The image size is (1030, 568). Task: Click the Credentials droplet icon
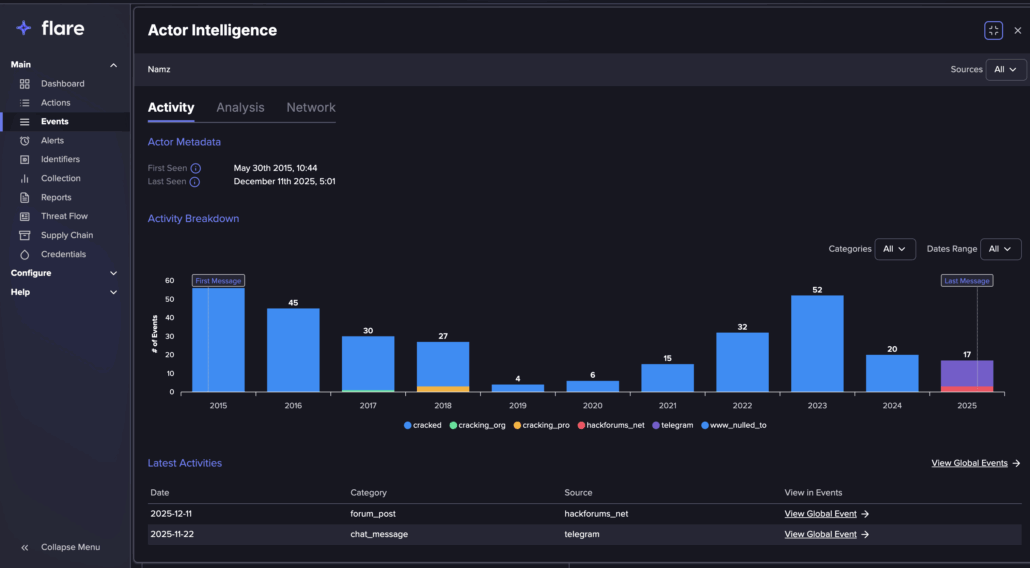[25, 255]
